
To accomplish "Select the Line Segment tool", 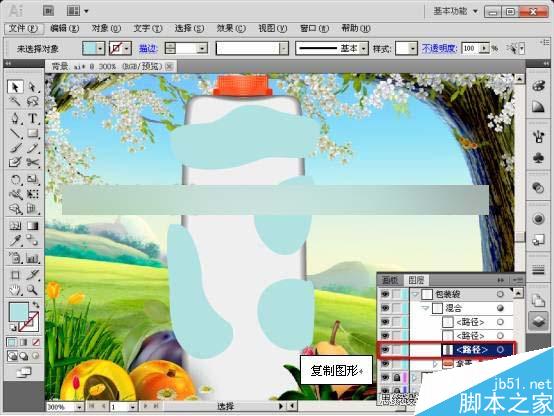I will 15,133.
